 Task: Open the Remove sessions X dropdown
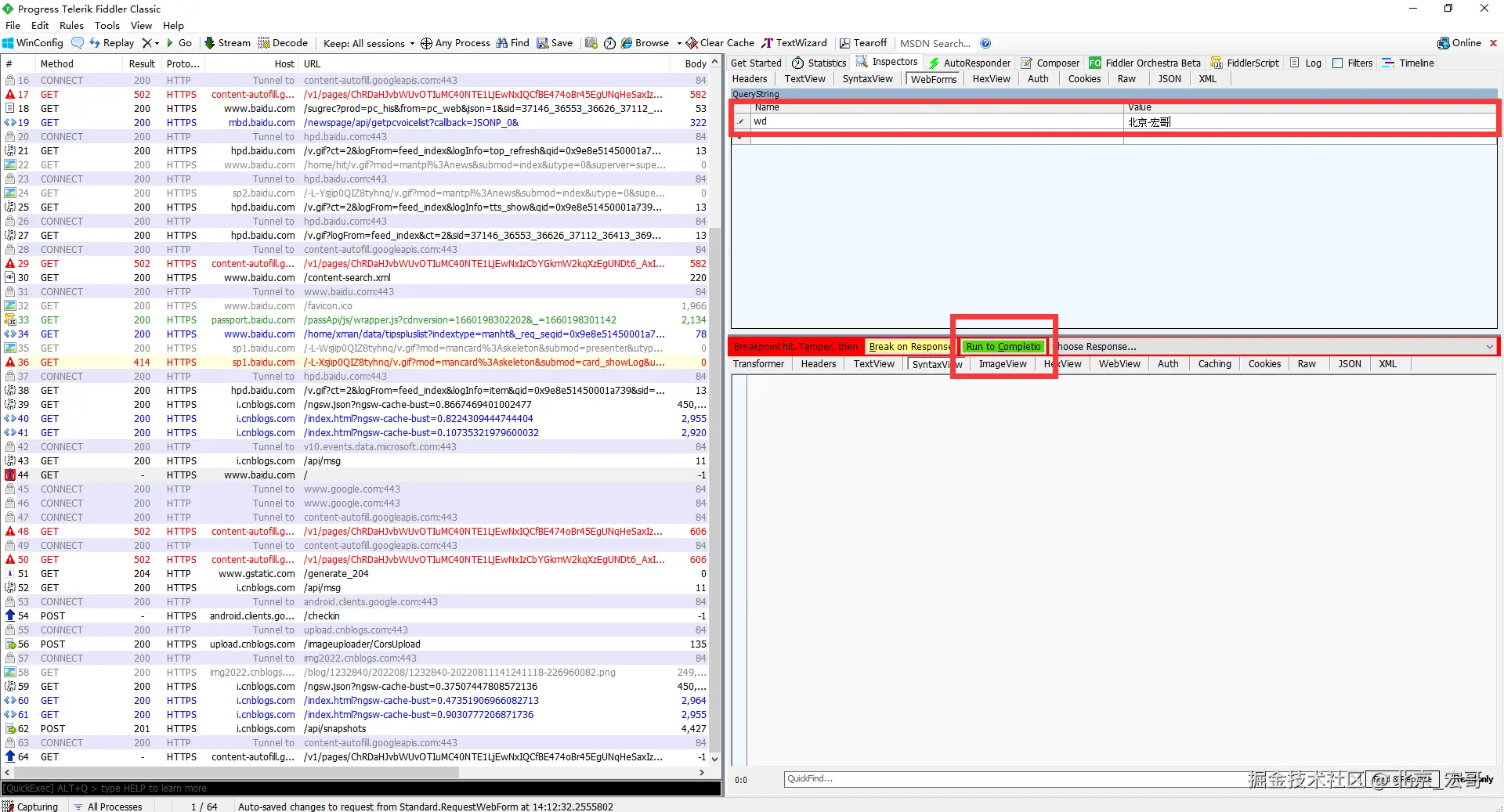(150, 43)
